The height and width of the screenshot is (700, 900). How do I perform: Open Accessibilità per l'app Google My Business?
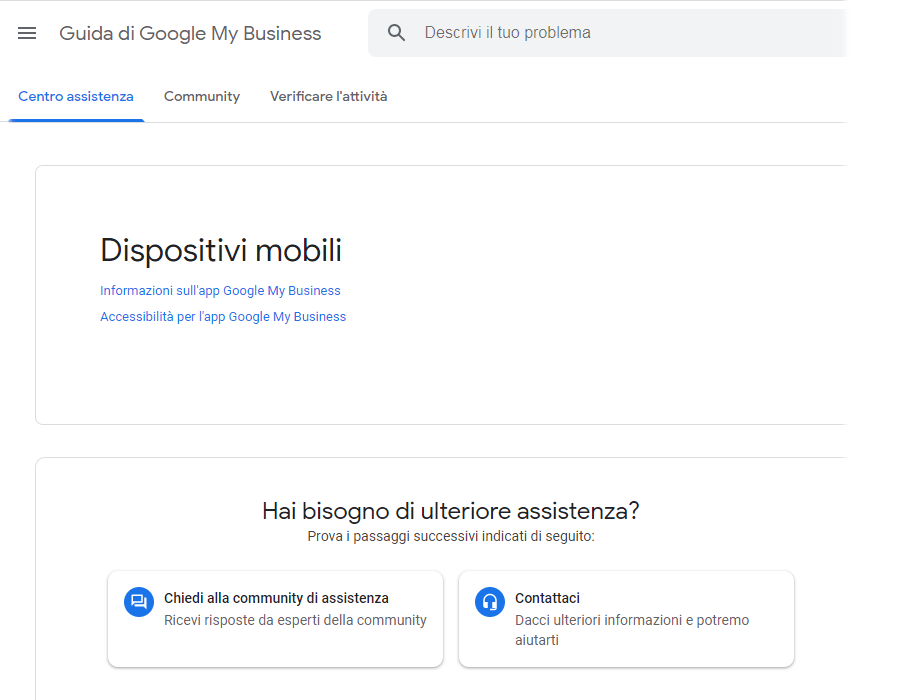(222, 316)
